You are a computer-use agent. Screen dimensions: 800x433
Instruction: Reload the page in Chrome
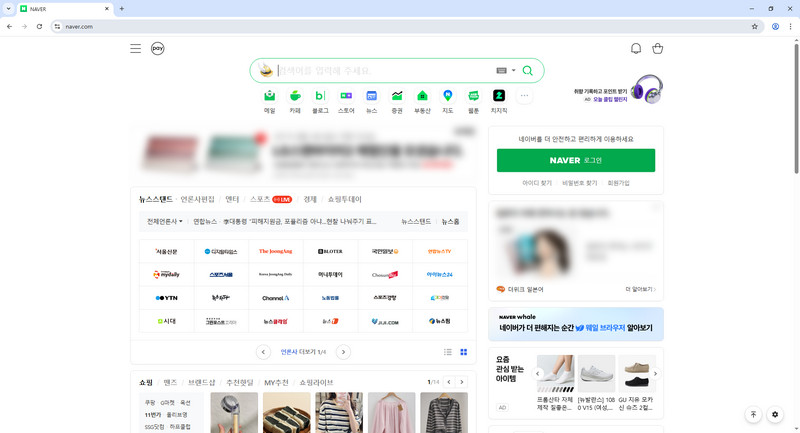[x=39, y=27]
